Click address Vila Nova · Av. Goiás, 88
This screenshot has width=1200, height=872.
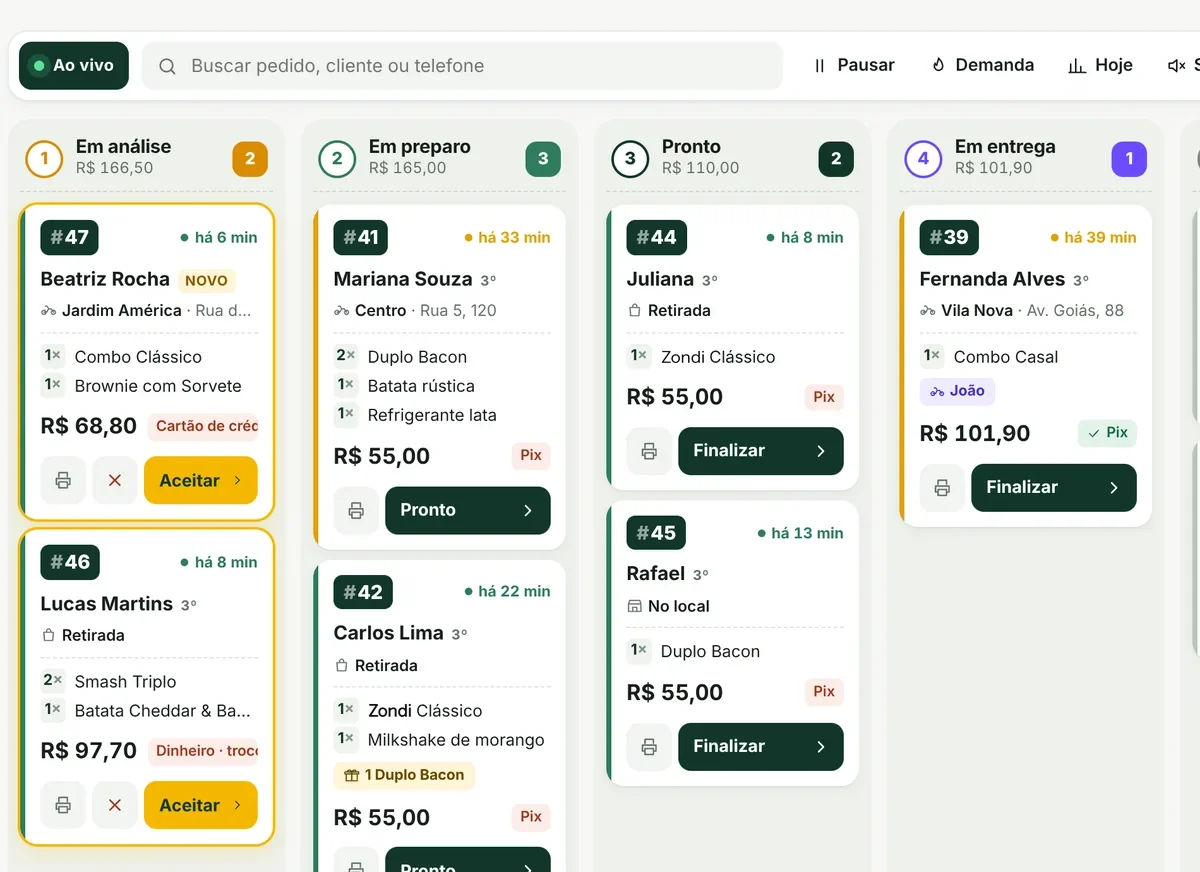point(1022,310)
